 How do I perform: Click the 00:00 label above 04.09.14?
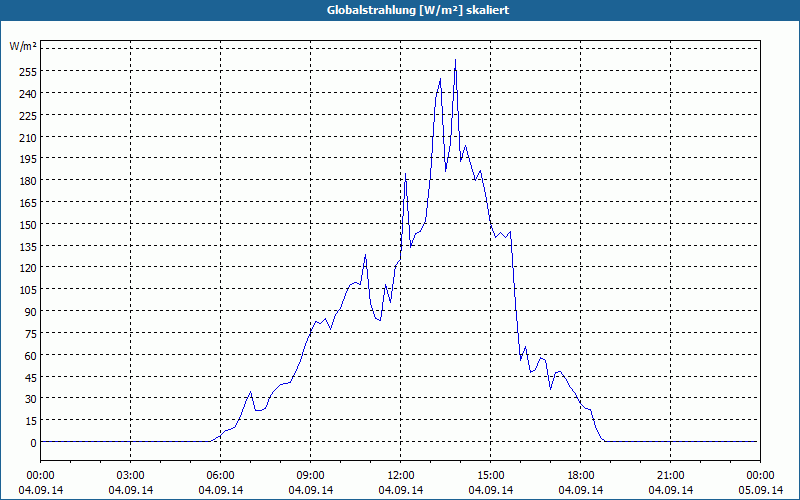point(41,476)
